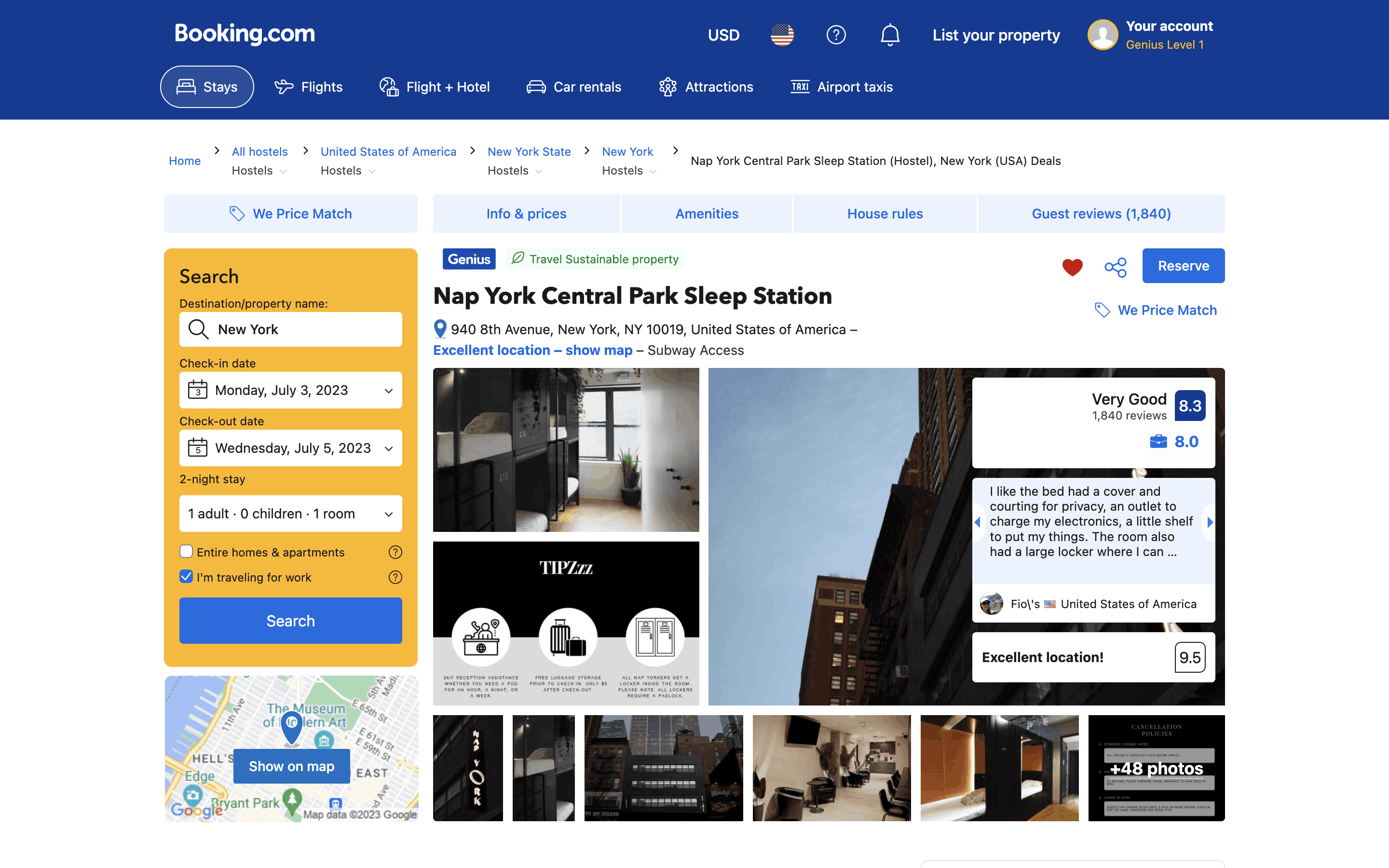
Task: Click help icon beside traveling for work
Action: point(395,577)
